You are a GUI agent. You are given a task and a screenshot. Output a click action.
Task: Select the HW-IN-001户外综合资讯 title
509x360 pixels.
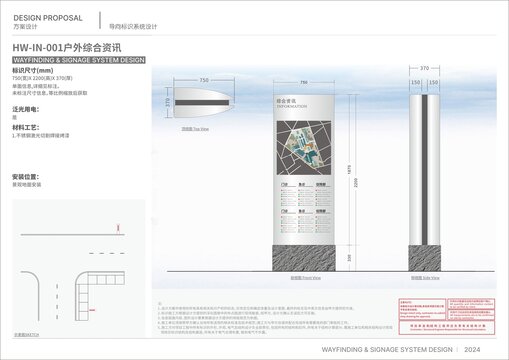[x=67, y=48]
